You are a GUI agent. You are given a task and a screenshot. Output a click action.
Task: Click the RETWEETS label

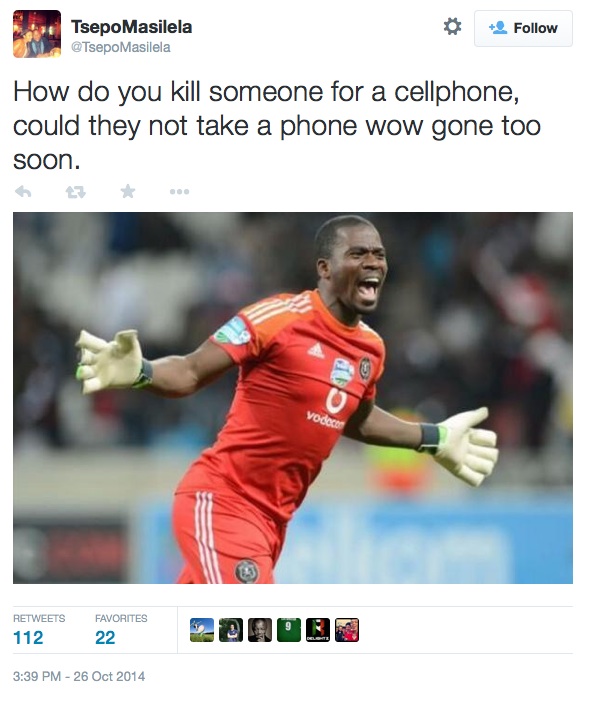[39, 618]
